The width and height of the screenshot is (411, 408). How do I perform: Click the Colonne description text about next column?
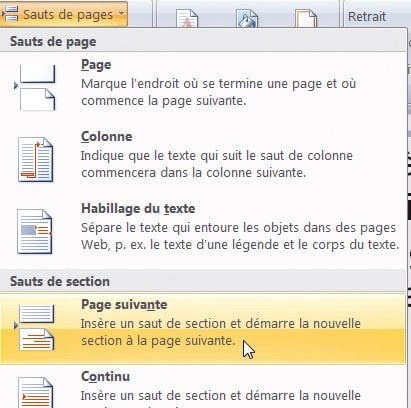tap(217, 164)
